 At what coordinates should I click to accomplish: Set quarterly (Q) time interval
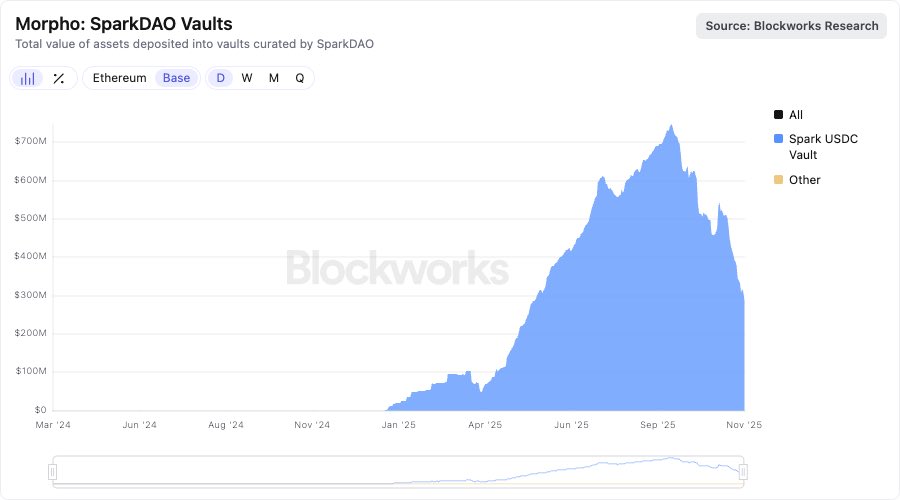[299, 78]
